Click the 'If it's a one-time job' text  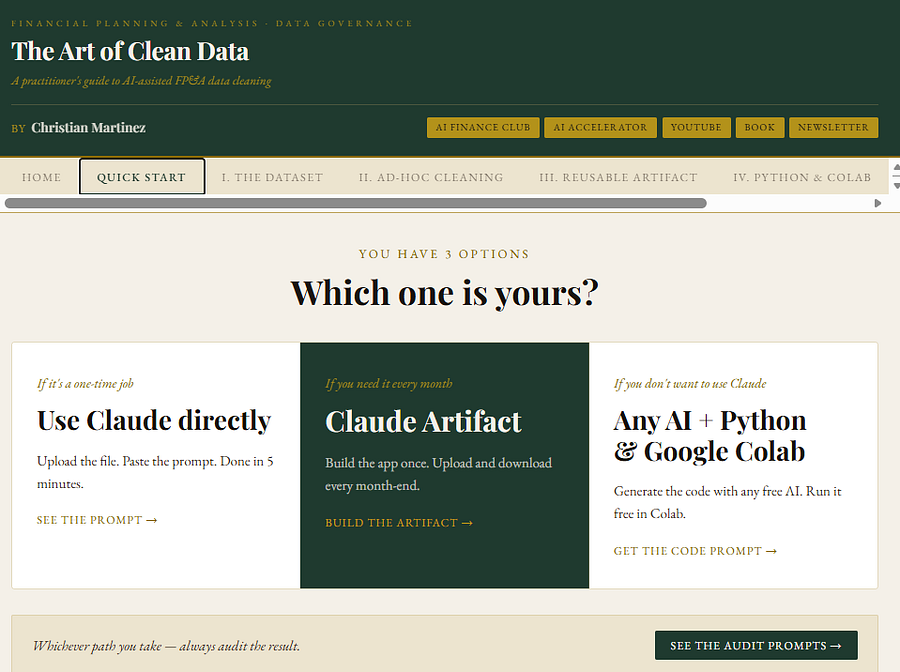pyautogui.click(x=86, y=383)
